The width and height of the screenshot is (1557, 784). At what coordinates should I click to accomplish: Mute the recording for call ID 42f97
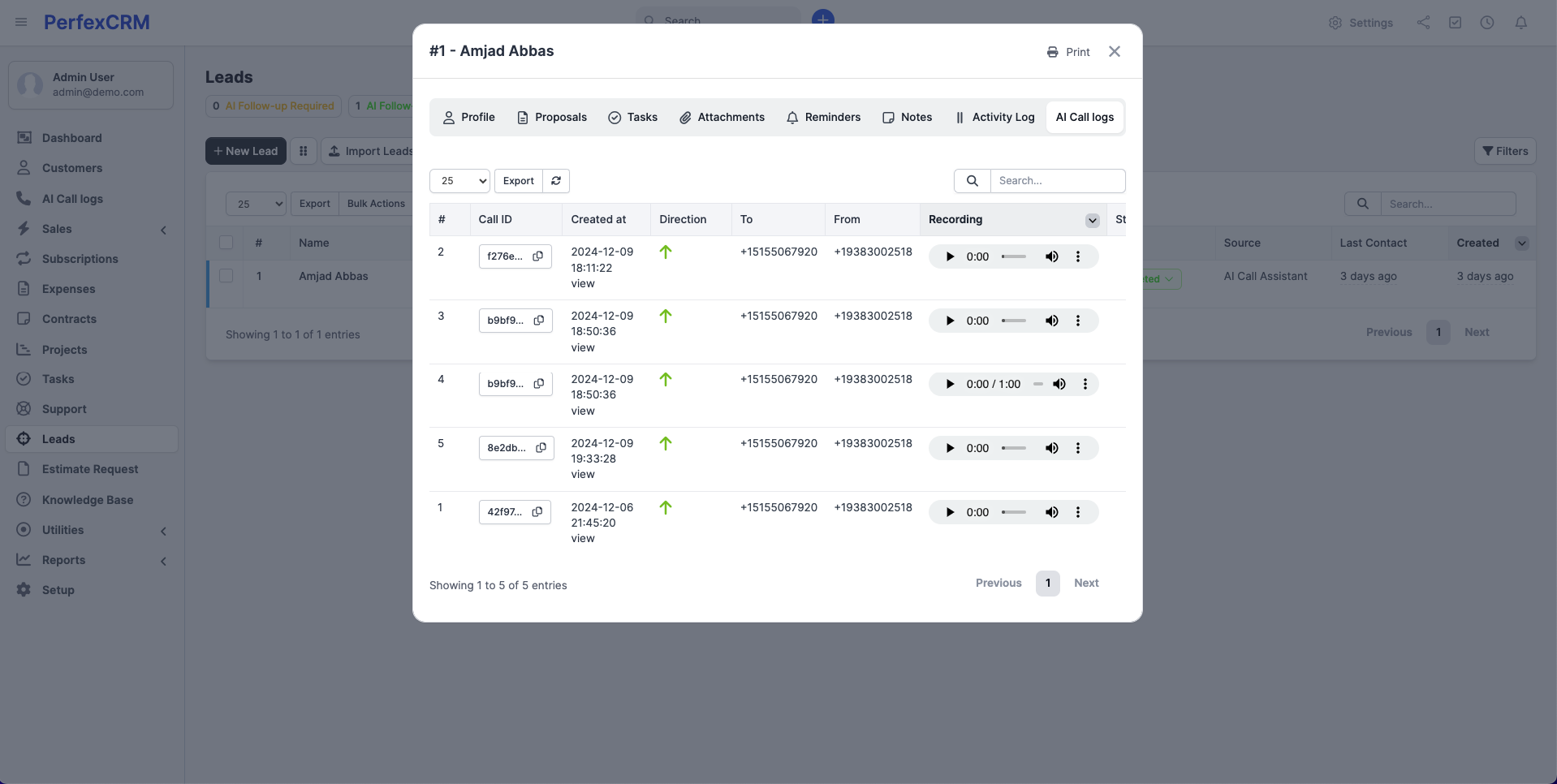[x=1052, y=512]
